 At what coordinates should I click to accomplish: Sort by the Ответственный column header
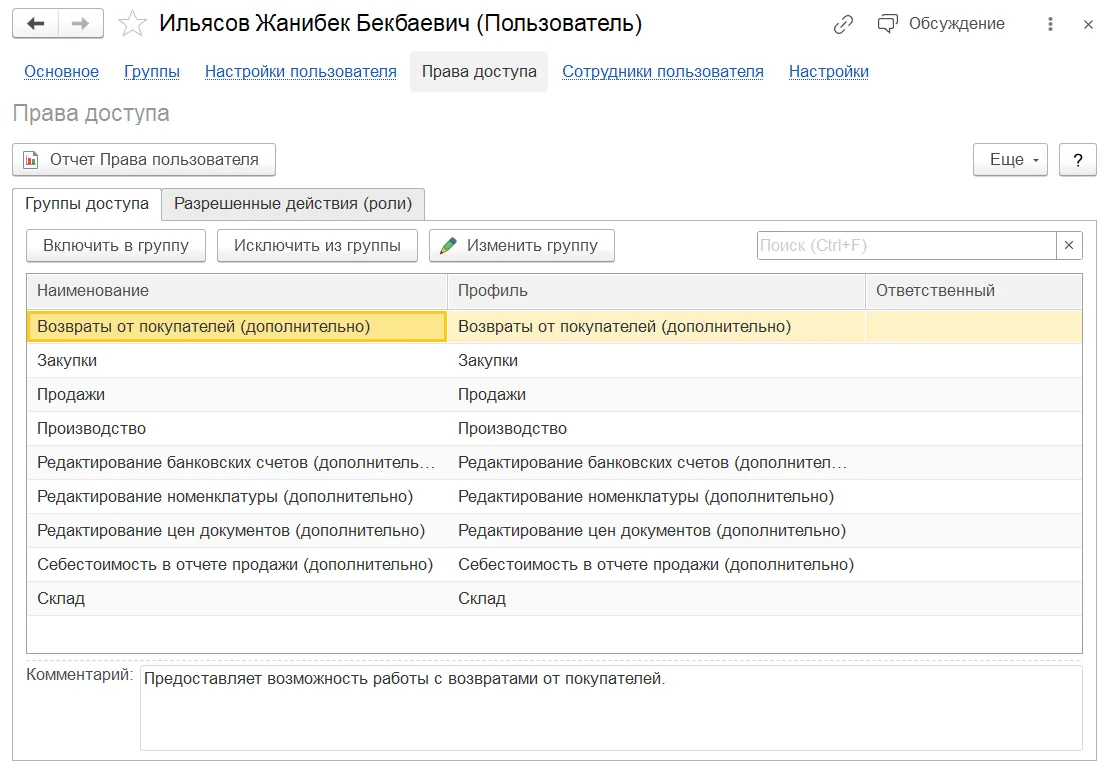[974, 291]
